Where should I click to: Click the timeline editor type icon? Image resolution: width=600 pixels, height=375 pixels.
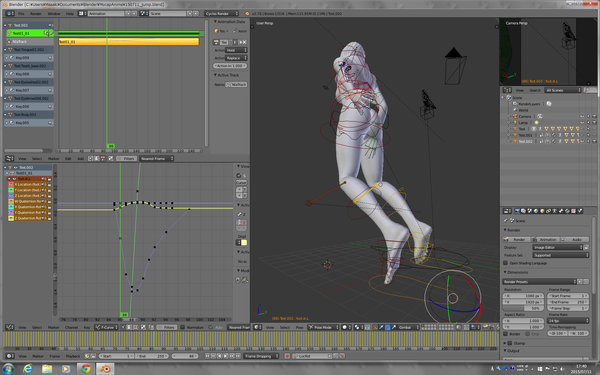click(x=10, y=356)
